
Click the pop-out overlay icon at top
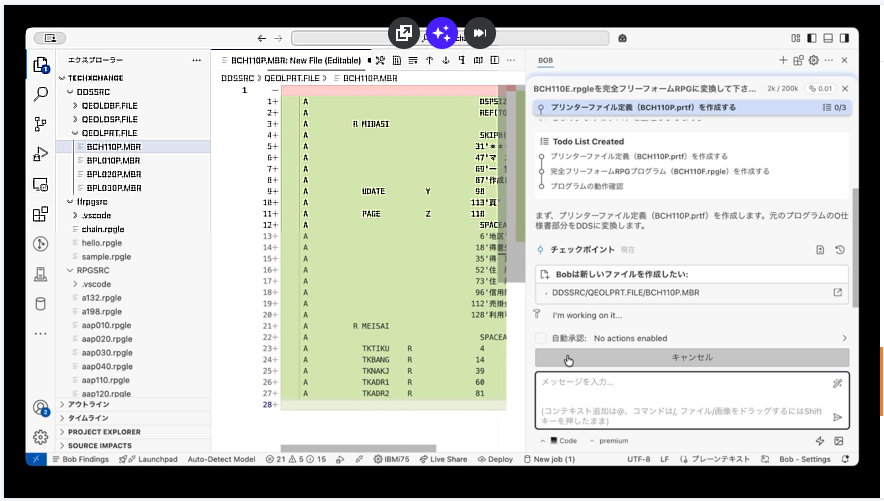click(404, 33)
